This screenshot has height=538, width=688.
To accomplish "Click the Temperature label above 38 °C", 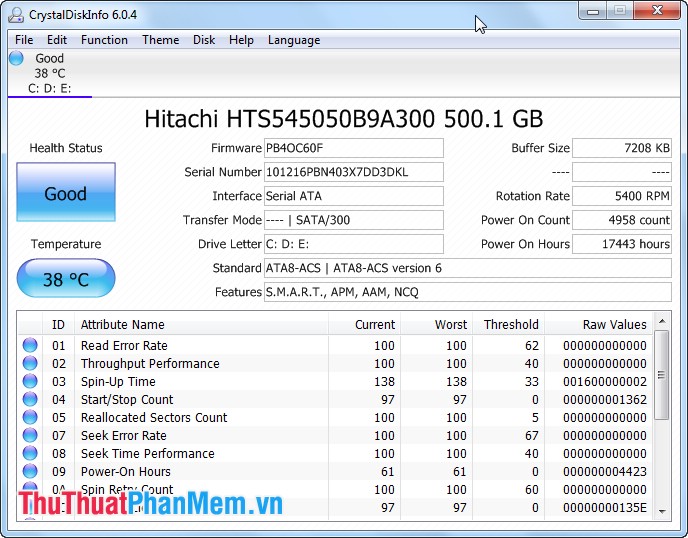I will point(66,244).
